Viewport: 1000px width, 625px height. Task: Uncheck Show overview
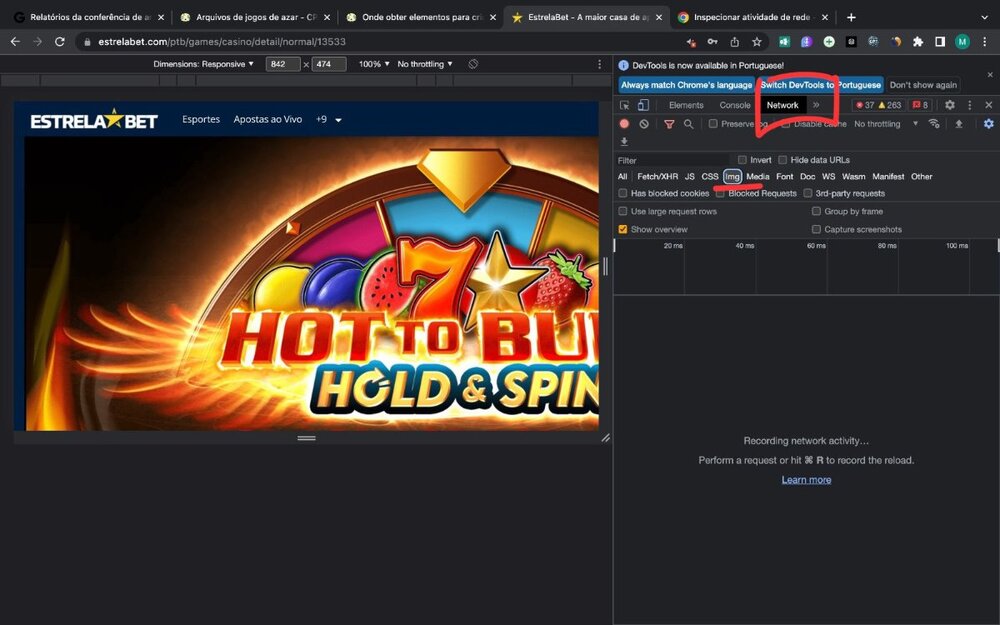[623, 229]
